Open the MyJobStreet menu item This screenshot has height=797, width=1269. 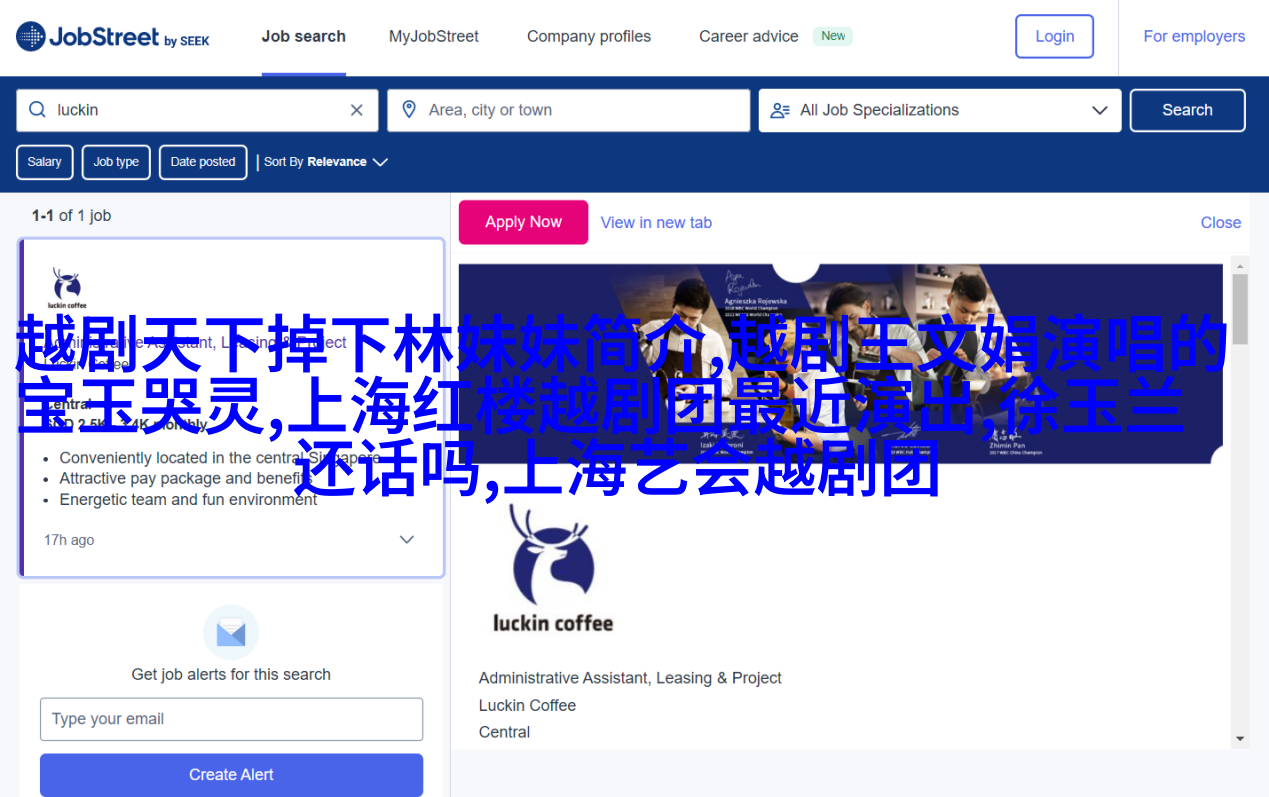pyautogui.click(x=434, y=37)
